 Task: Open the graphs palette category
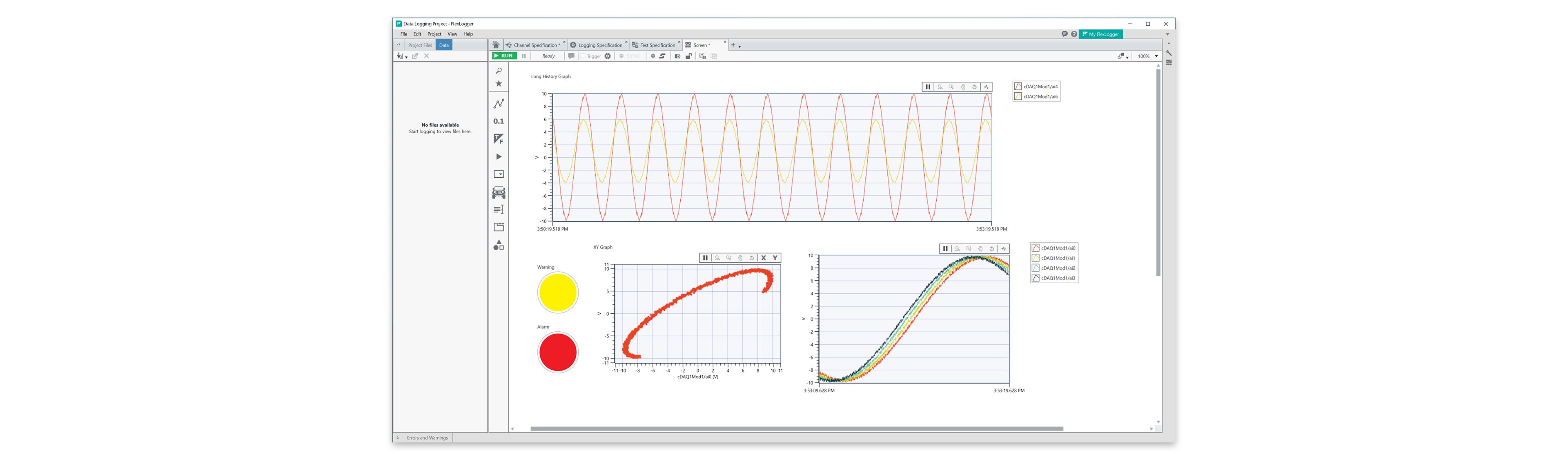click(499, 104)
